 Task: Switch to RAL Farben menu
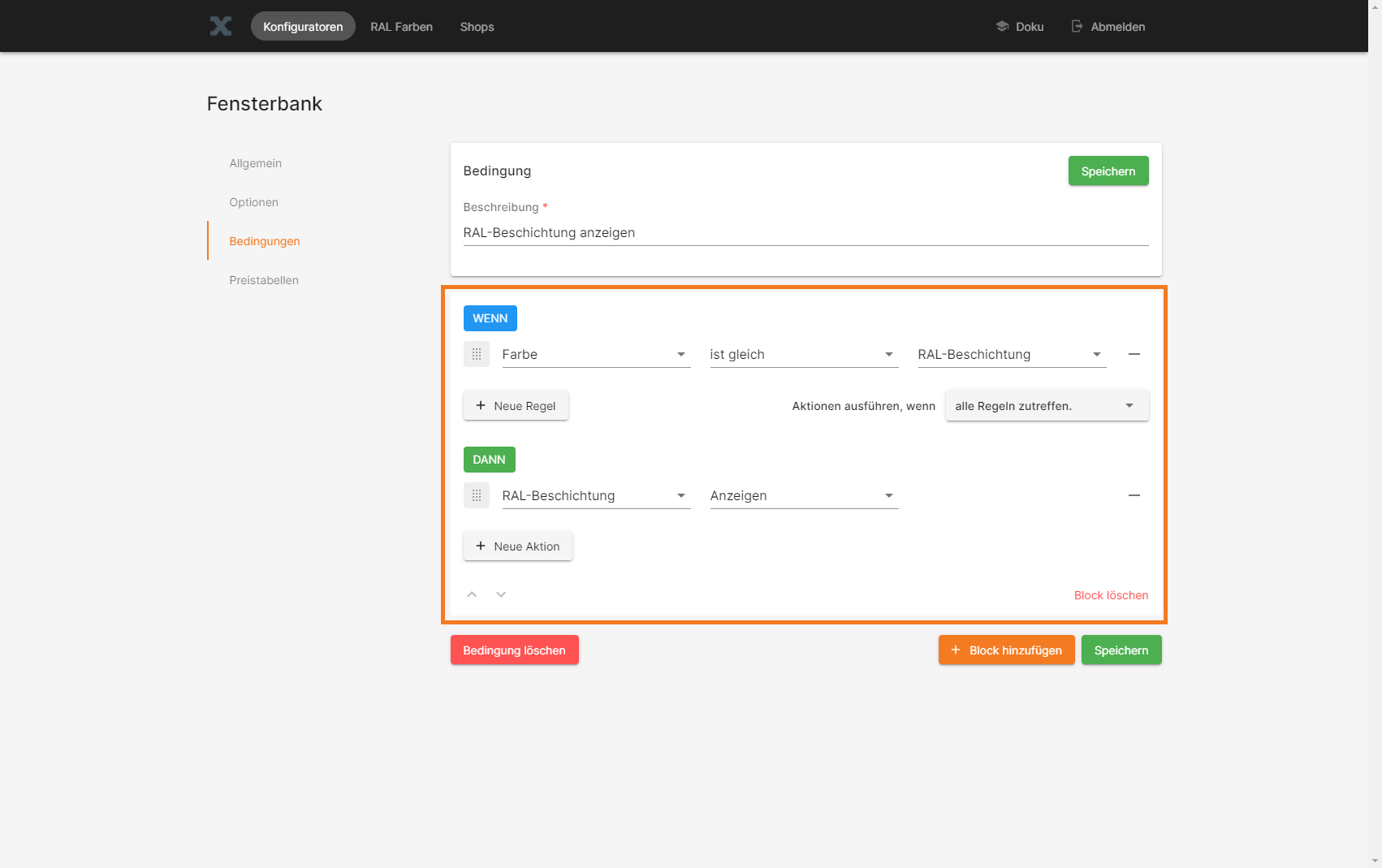(x=401, y=27)
